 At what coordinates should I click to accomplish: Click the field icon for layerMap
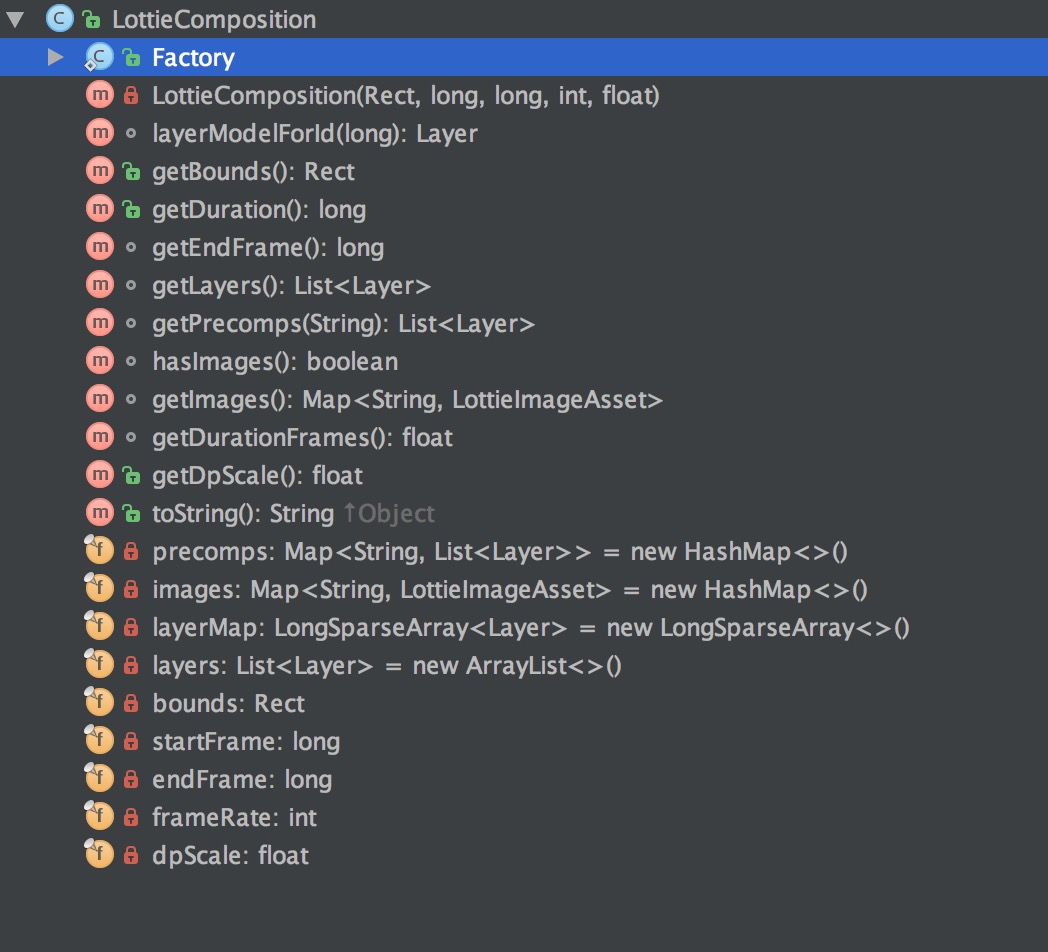coord(99,627)
